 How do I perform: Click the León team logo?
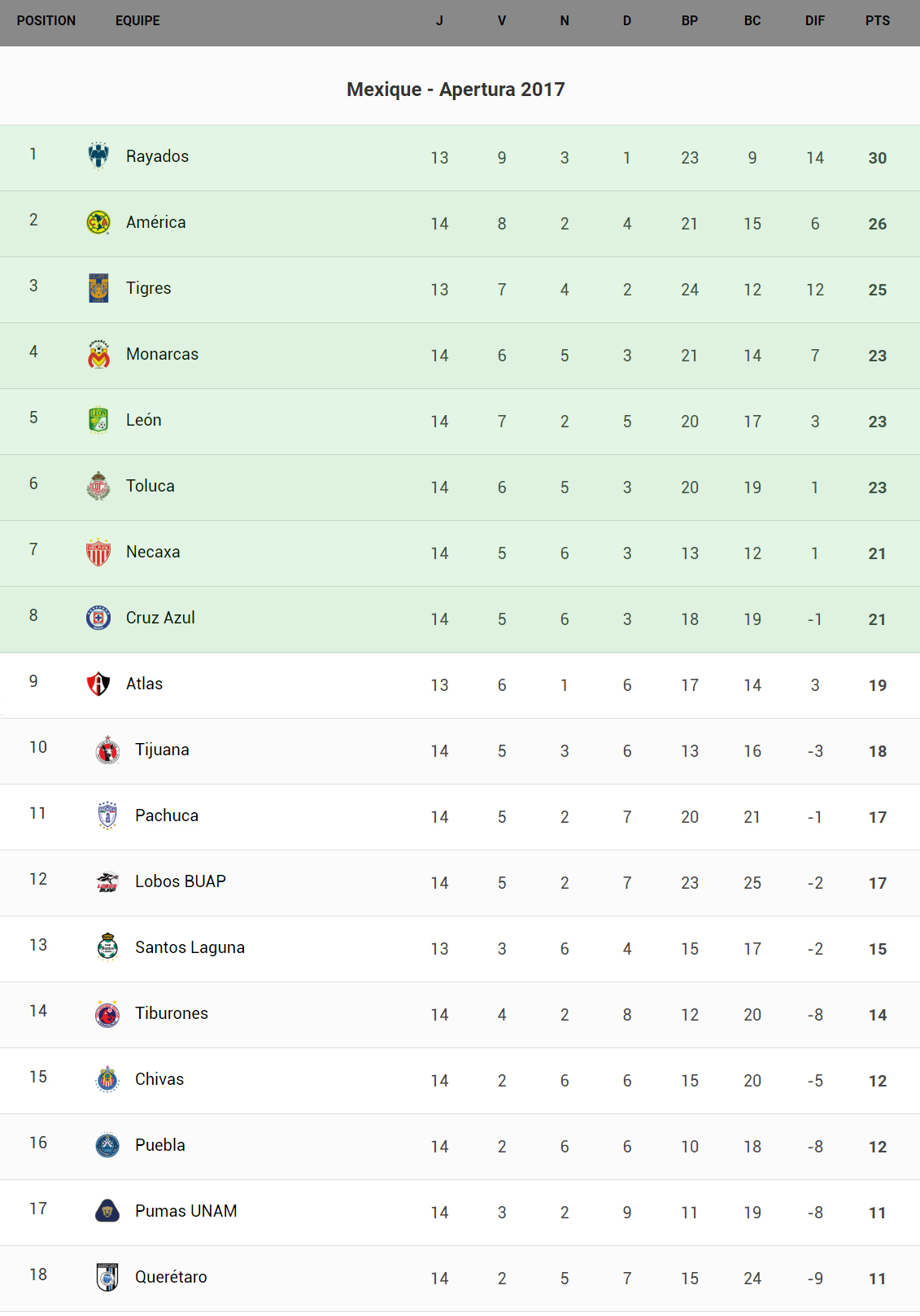pyautogui.click(x=98, y=420)
